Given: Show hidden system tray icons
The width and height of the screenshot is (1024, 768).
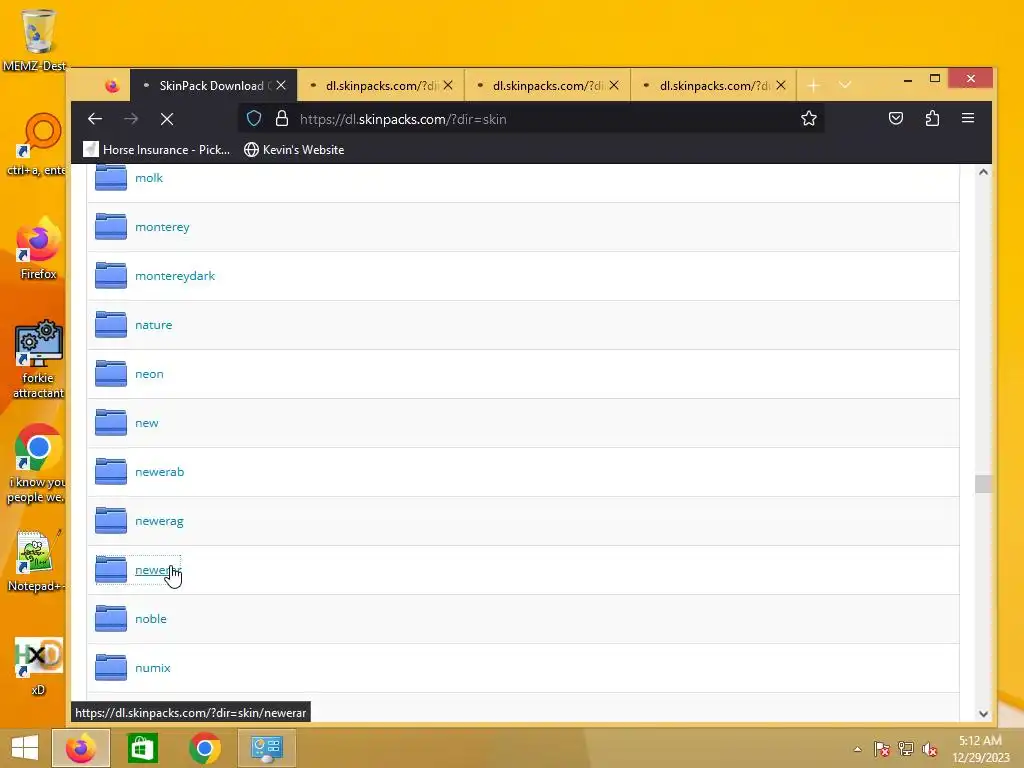Looking at the screenshot, I should (857, 749).
